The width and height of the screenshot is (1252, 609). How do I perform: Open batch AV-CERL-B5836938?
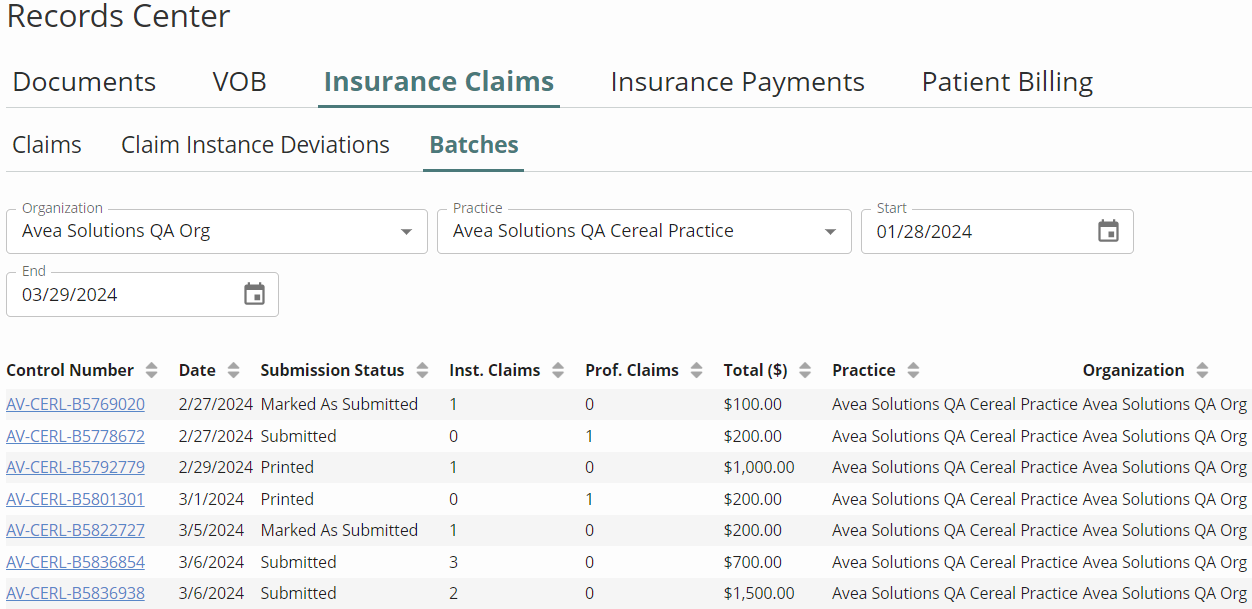coord(75,593)
